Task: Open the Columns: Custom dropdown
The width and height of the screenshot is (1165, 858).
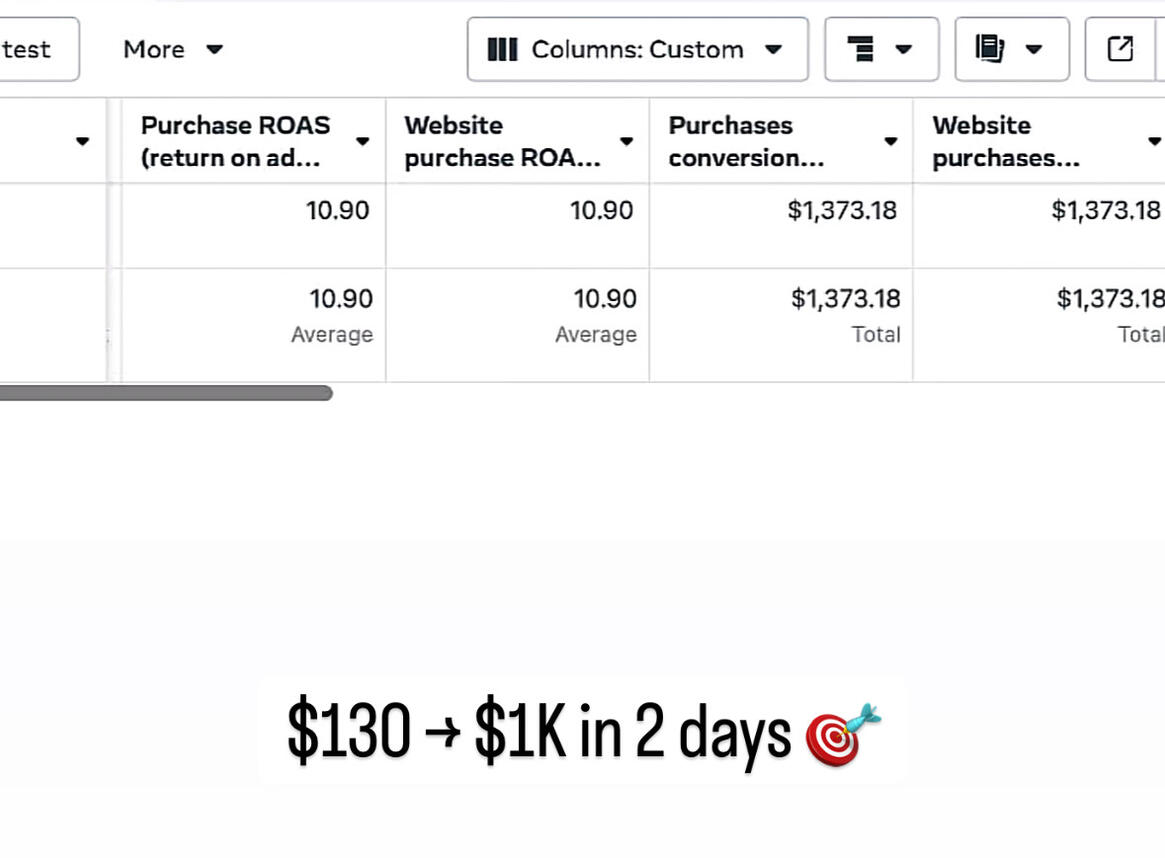Action: tap(637, 49)
